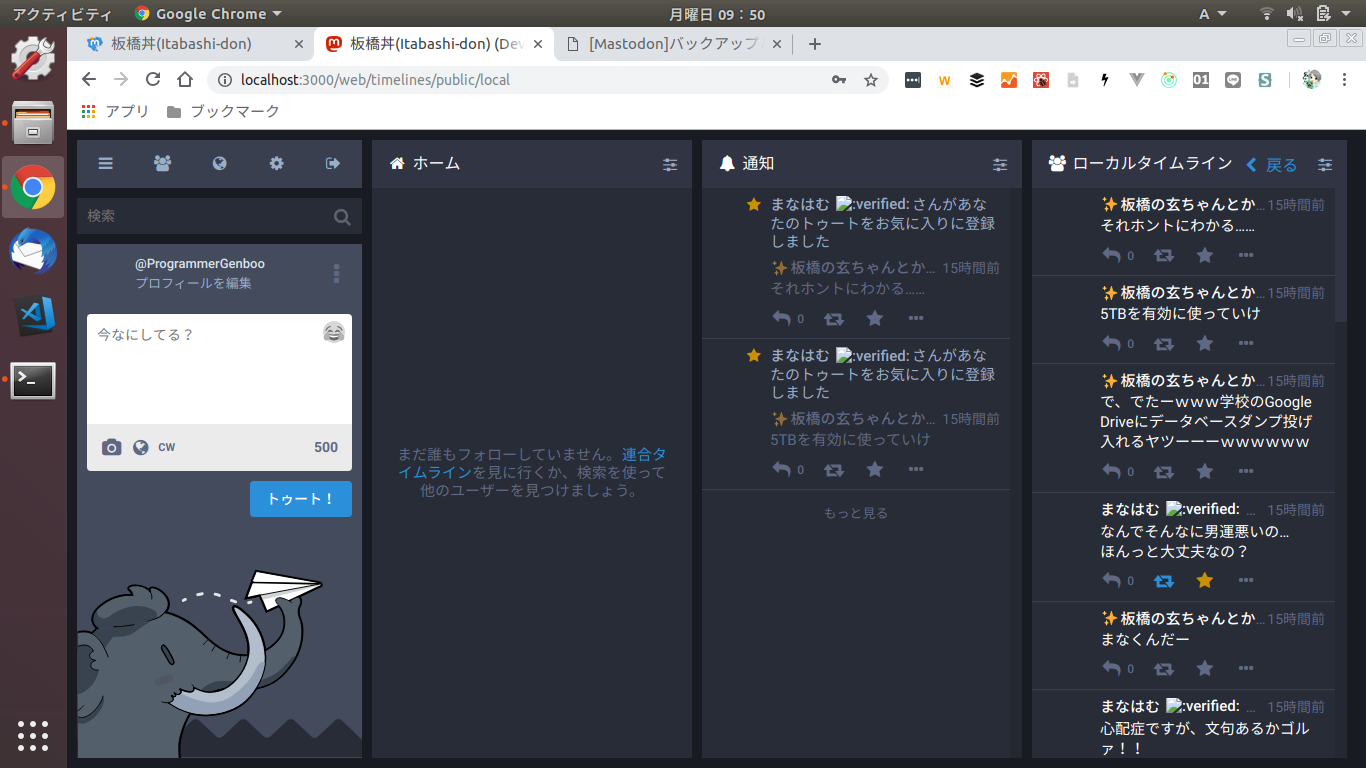Toggle the CW content warning in compose box
This screenshot has height=768, width=1366.
(x=167, y=447)
